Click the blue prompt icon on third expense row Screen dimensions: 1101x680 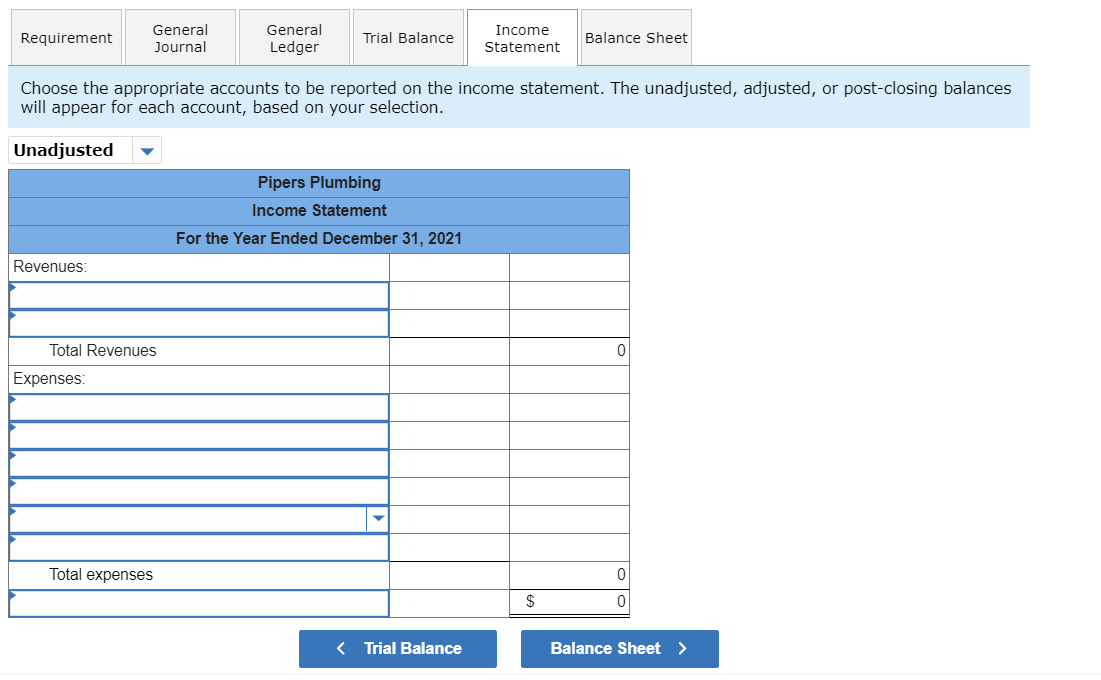12,458
